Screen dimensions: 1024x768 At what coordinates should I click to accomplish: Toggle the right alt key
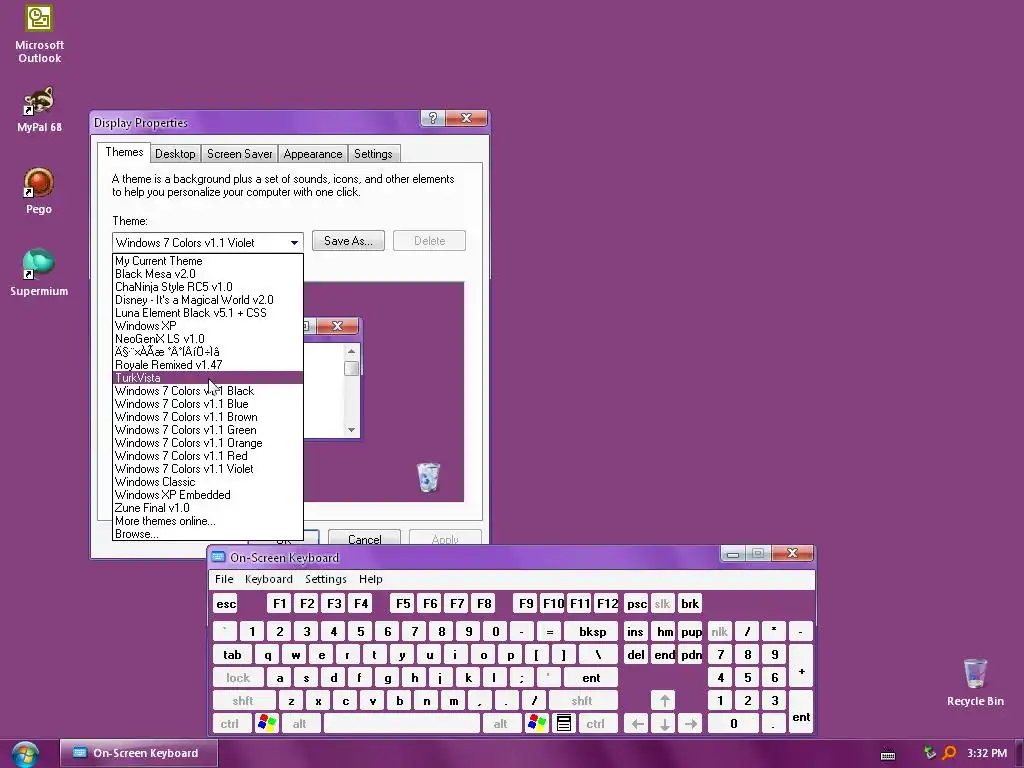coord(500,724)
